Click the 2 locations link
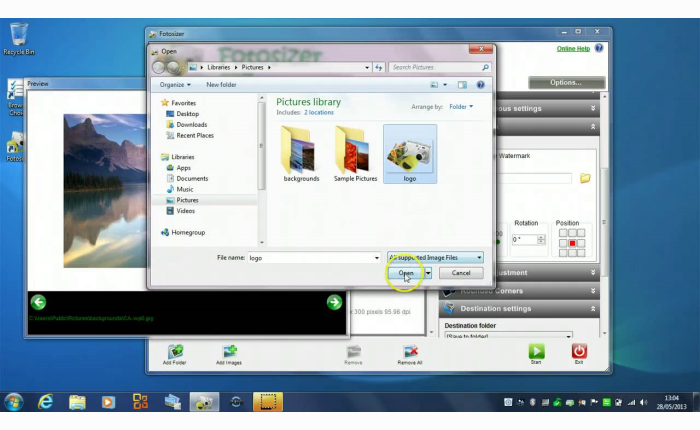This screenshot has height=430, width=700. (319, 113)
